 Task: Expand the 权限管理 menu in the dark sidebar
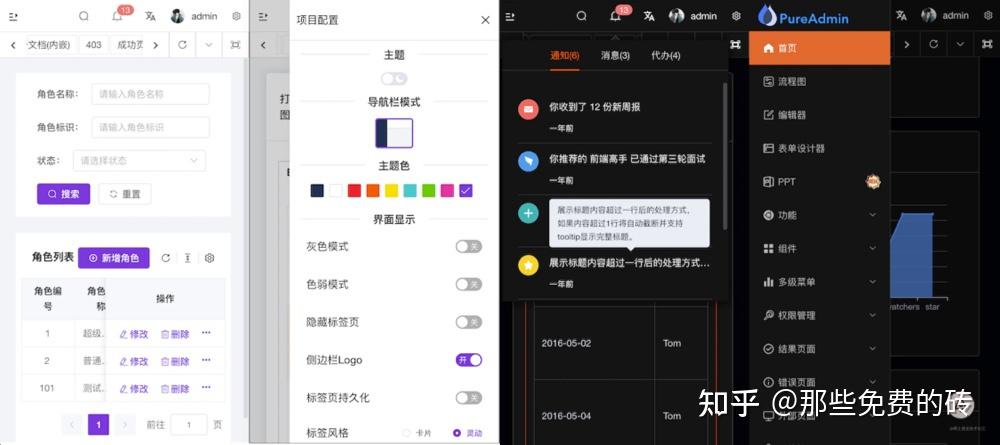click(x=820, y=315)
